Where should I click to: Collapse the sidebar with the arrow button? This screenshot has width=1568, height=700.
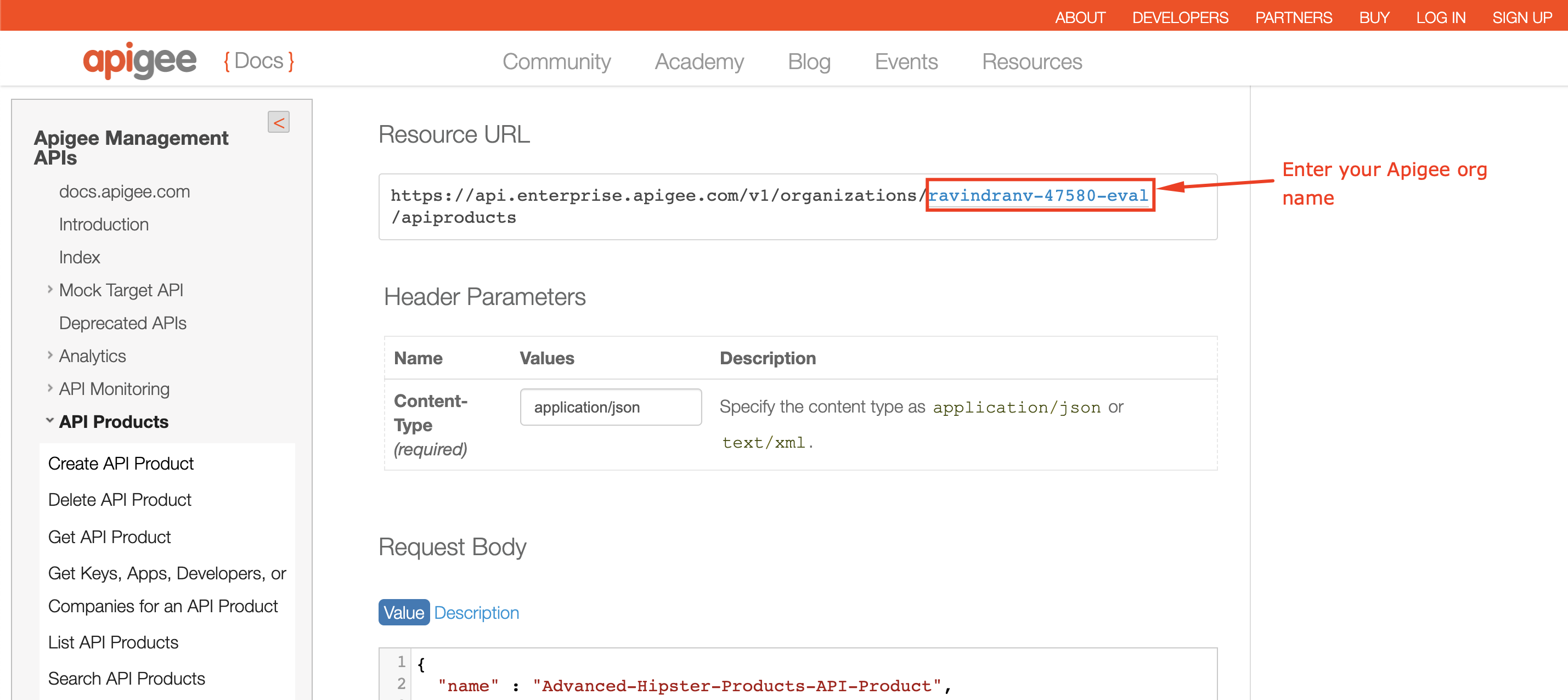pyautogui.click(x=278, y=122)
